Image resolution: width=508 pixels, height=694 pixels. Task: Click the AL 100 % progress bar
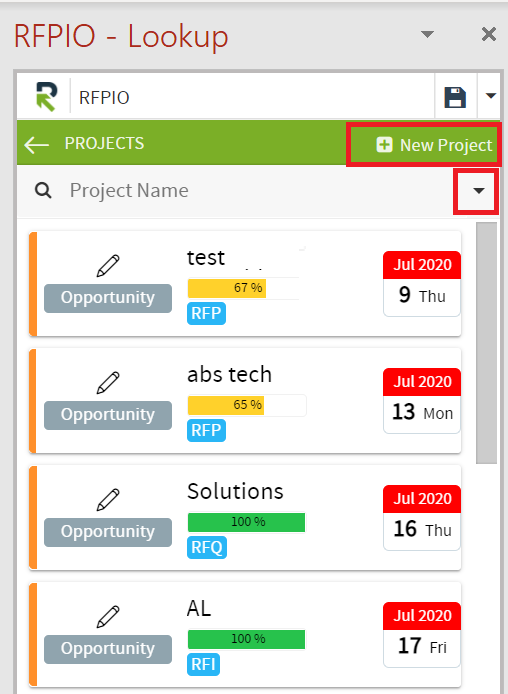[x=246, y=639]
